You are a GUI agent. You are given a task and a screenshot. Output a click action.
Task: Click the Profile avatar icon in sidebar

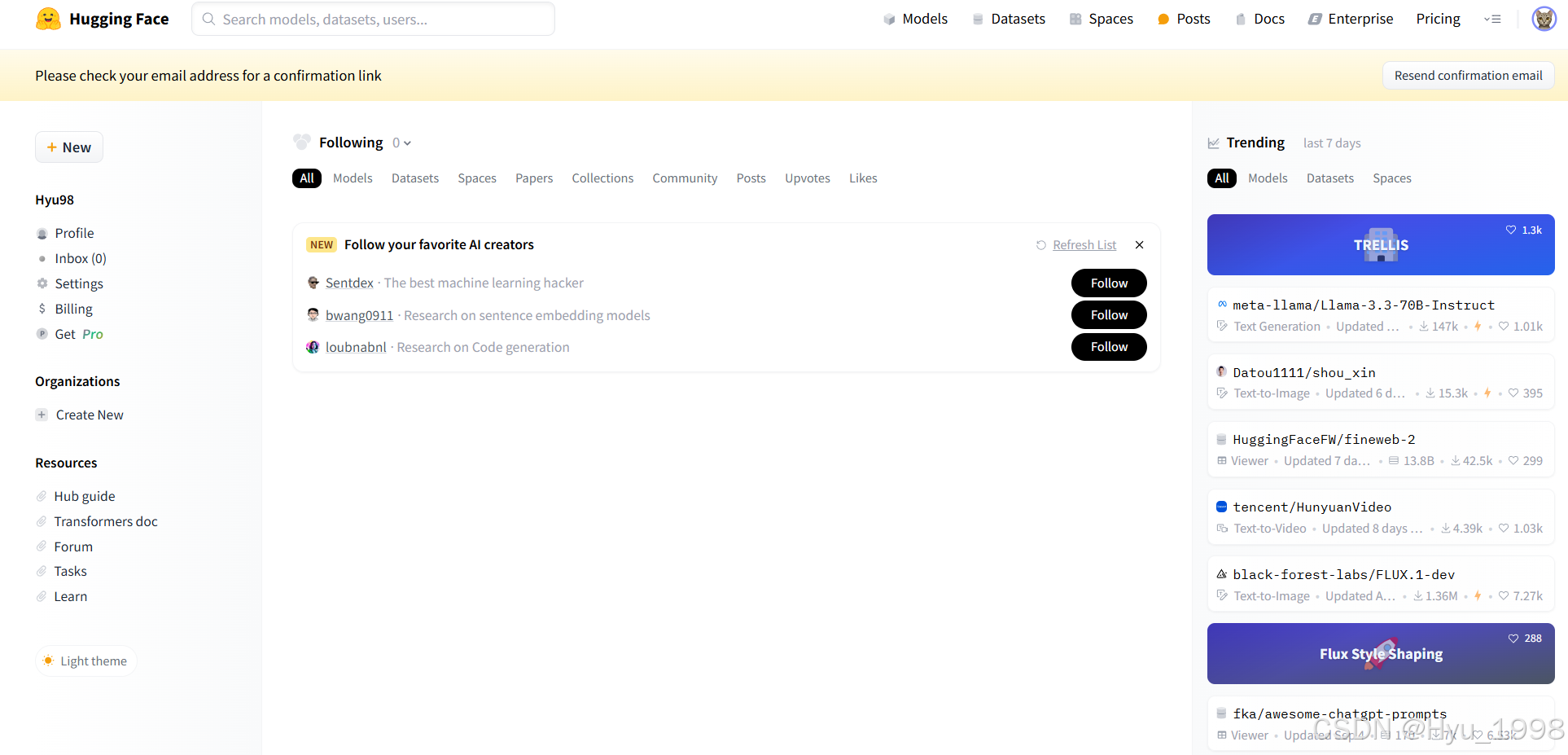42,234
